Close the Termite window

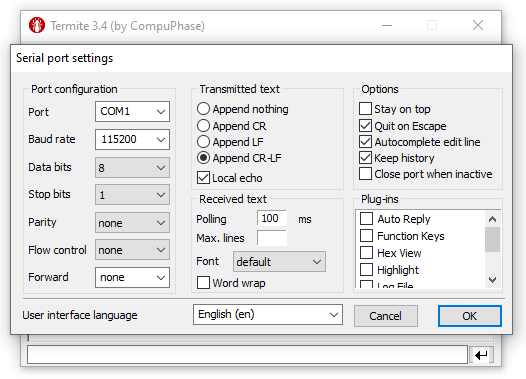[x=478, y=25]
